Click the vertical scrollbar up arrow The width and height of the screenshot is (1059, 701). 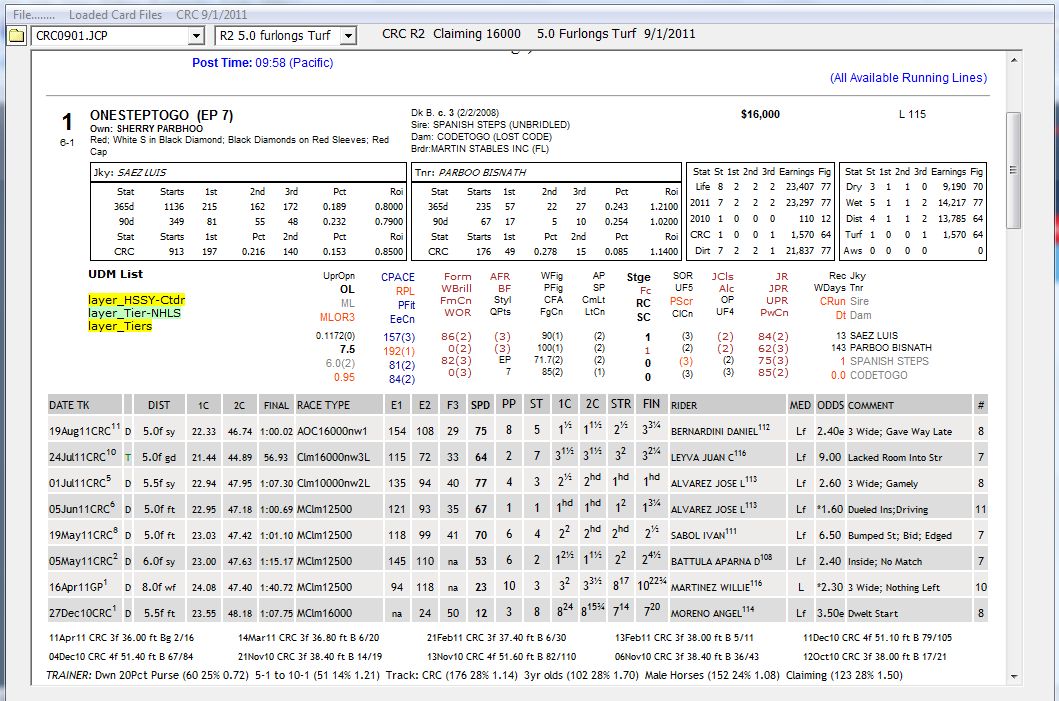[1014, 60]
